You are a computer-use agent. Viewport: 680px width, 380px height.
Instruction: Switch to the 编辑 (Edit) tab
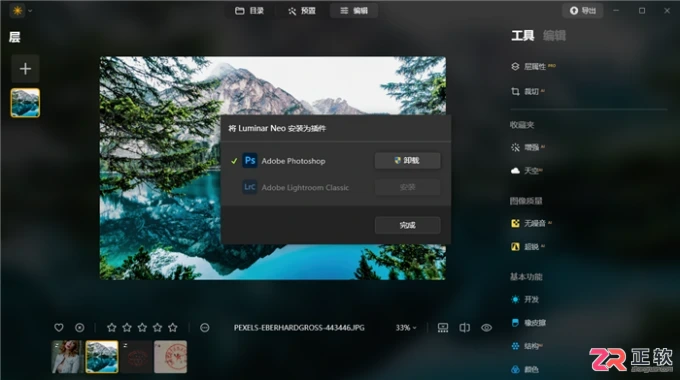pos(353,10)
